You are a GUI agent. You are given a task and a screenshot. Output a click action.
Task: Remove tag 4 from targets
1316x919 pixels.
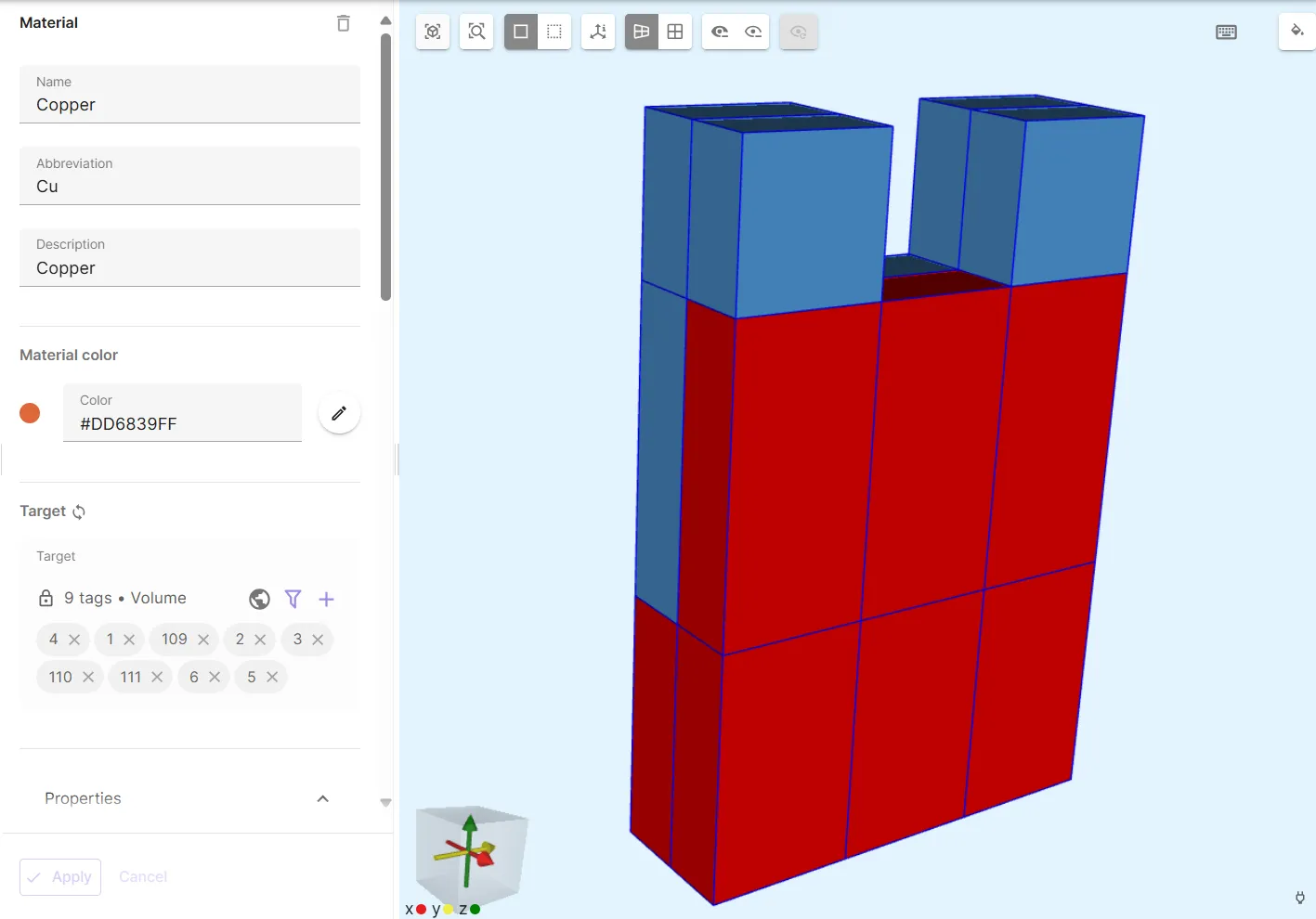pyautogui.click(x=74, y=640)
